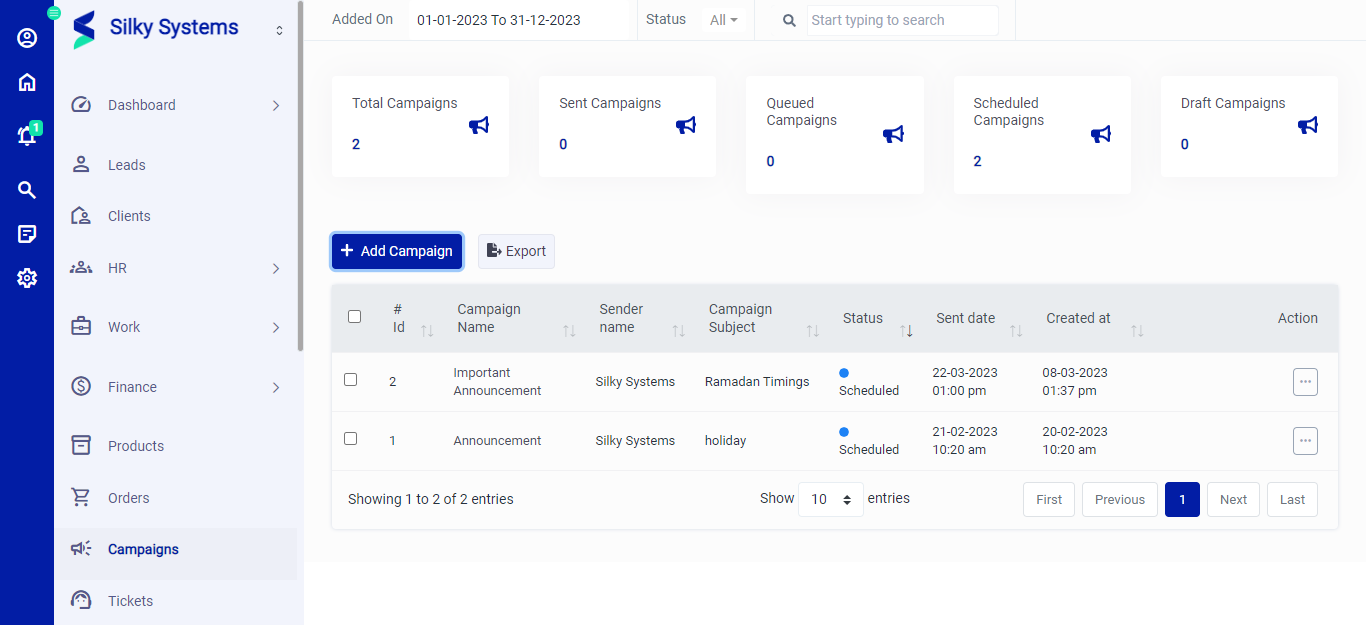Open the settings gear in sidebar
This screenshot has height=625, width=1366.
click(x=27, y=279)
